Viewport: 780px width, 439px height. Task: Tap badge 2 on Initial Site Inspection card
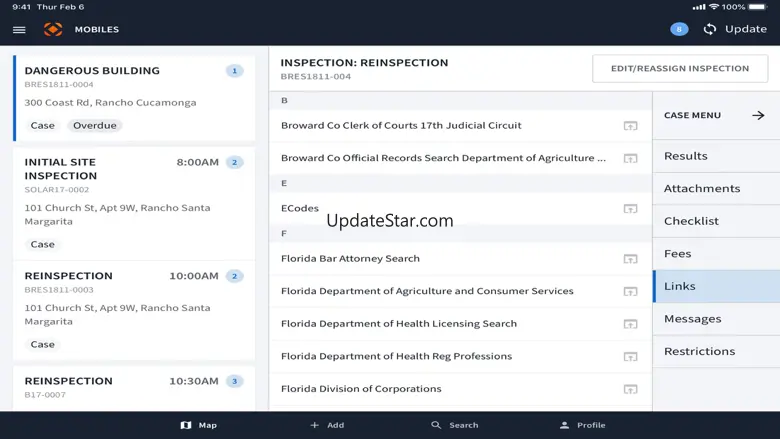coord(234,162)
